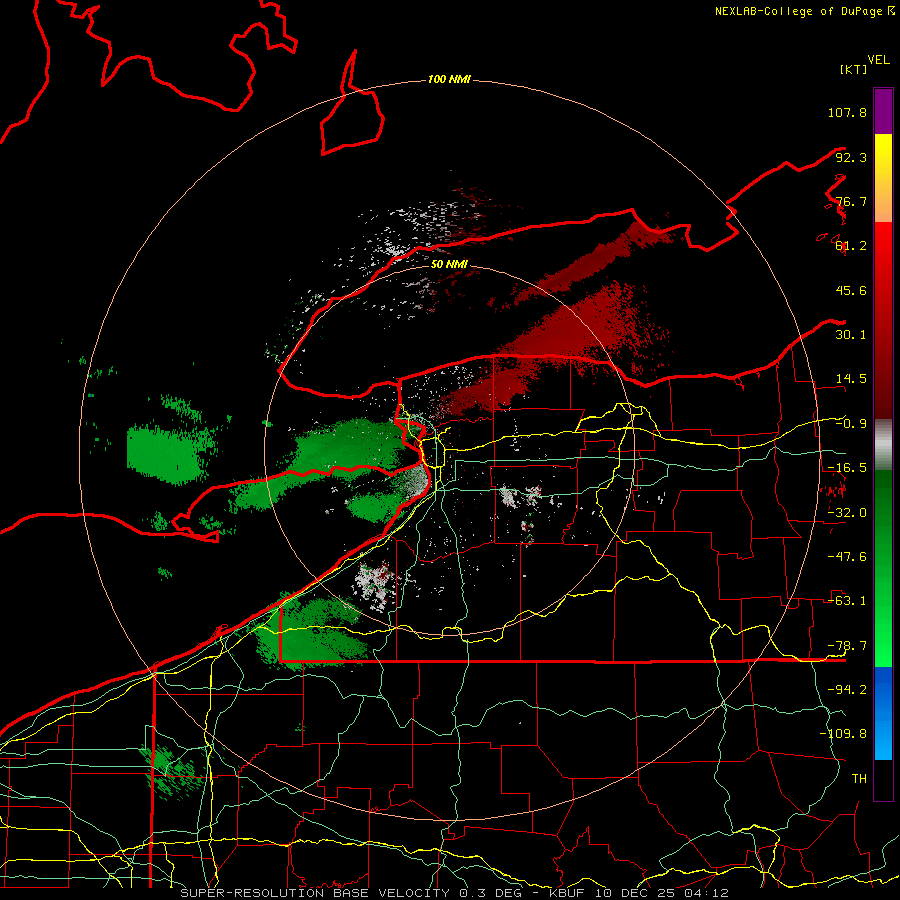Pick the green segment of the color bar
The width and height of the screenshot is (900, 900).
(x=883, y=568)
